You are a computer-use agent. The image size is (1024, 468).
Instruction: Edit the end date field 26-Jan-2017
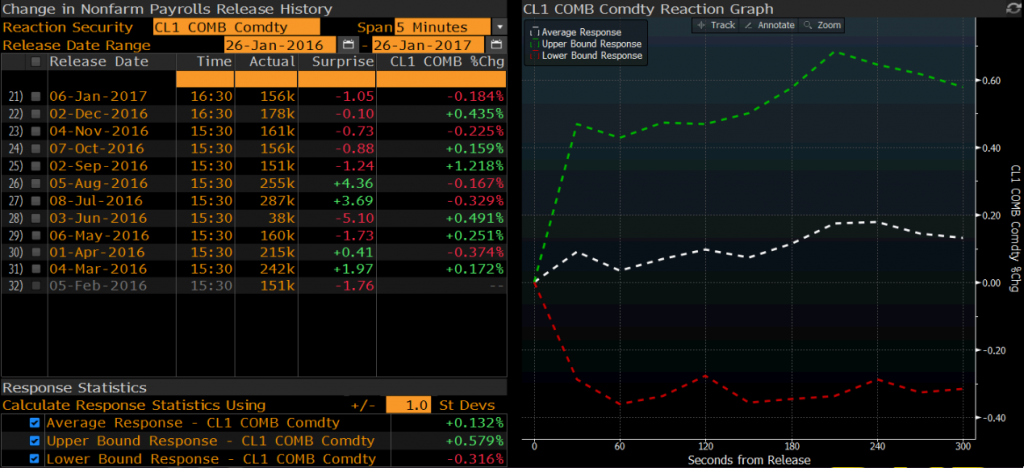[428, 45]
